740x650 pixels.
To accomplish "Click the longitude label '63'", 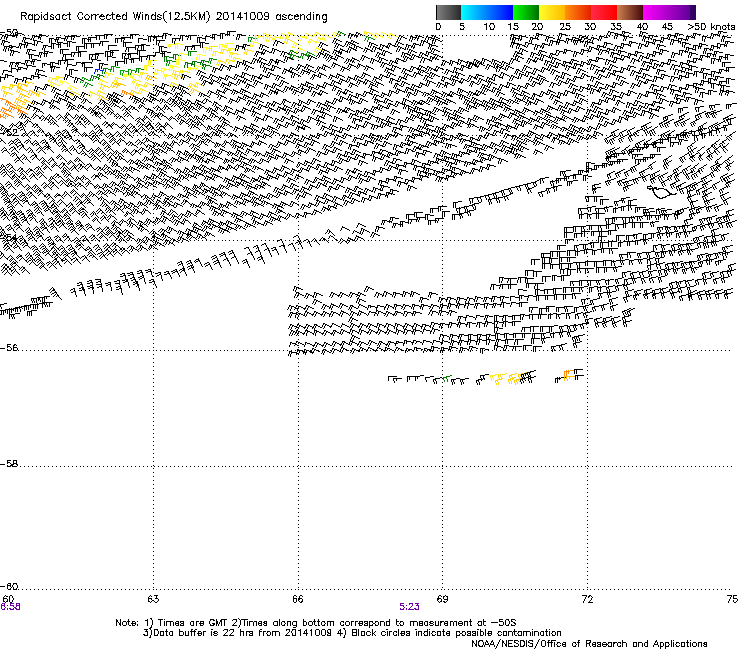I will click(x=153, y=599).
